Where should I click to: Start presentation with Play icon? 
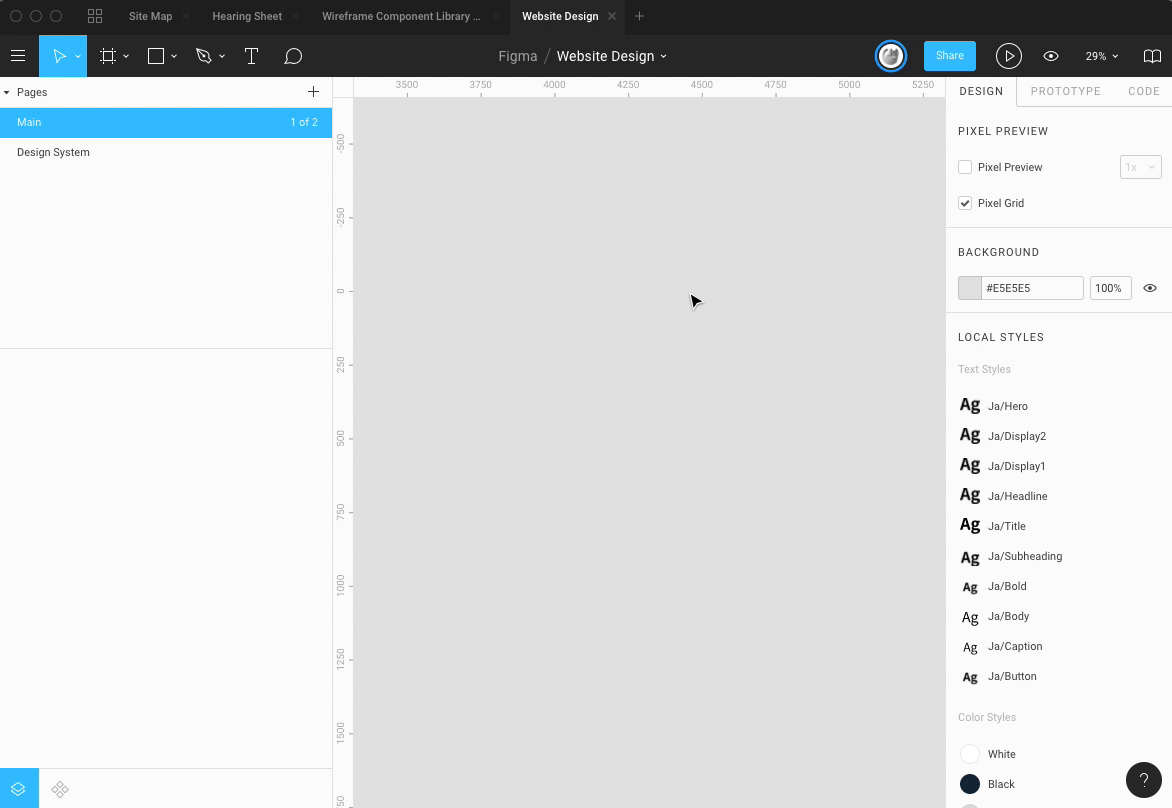click(1008, 56)
